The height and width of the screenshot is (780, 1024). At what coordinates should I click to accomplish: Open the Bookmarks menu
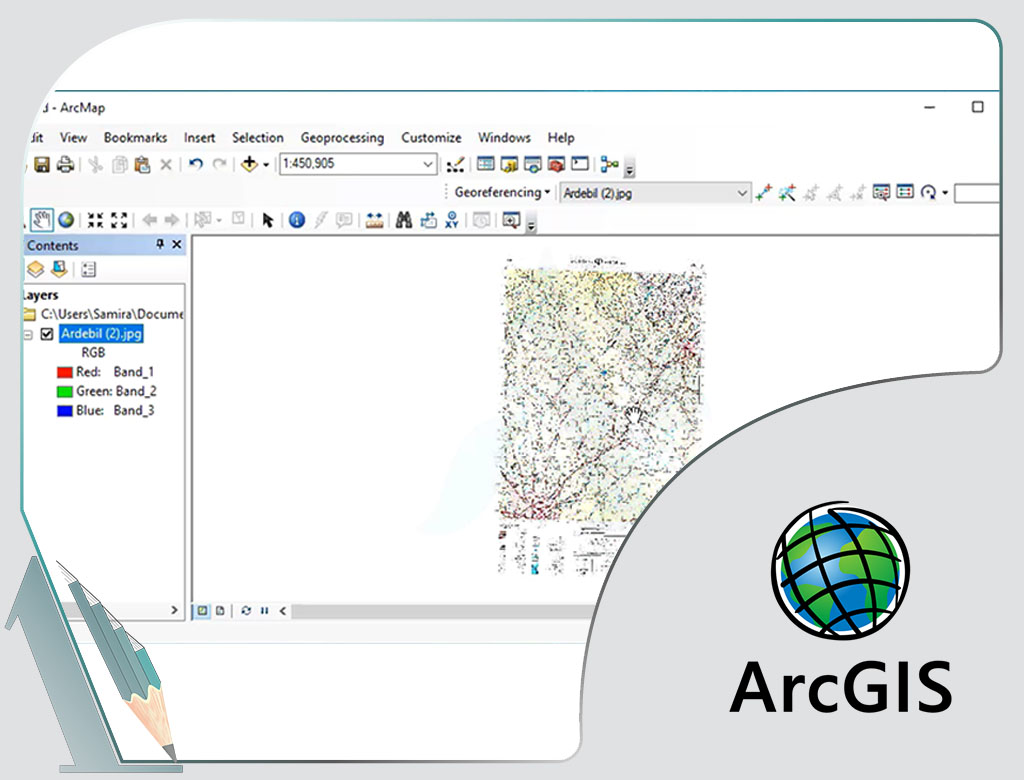135,137
